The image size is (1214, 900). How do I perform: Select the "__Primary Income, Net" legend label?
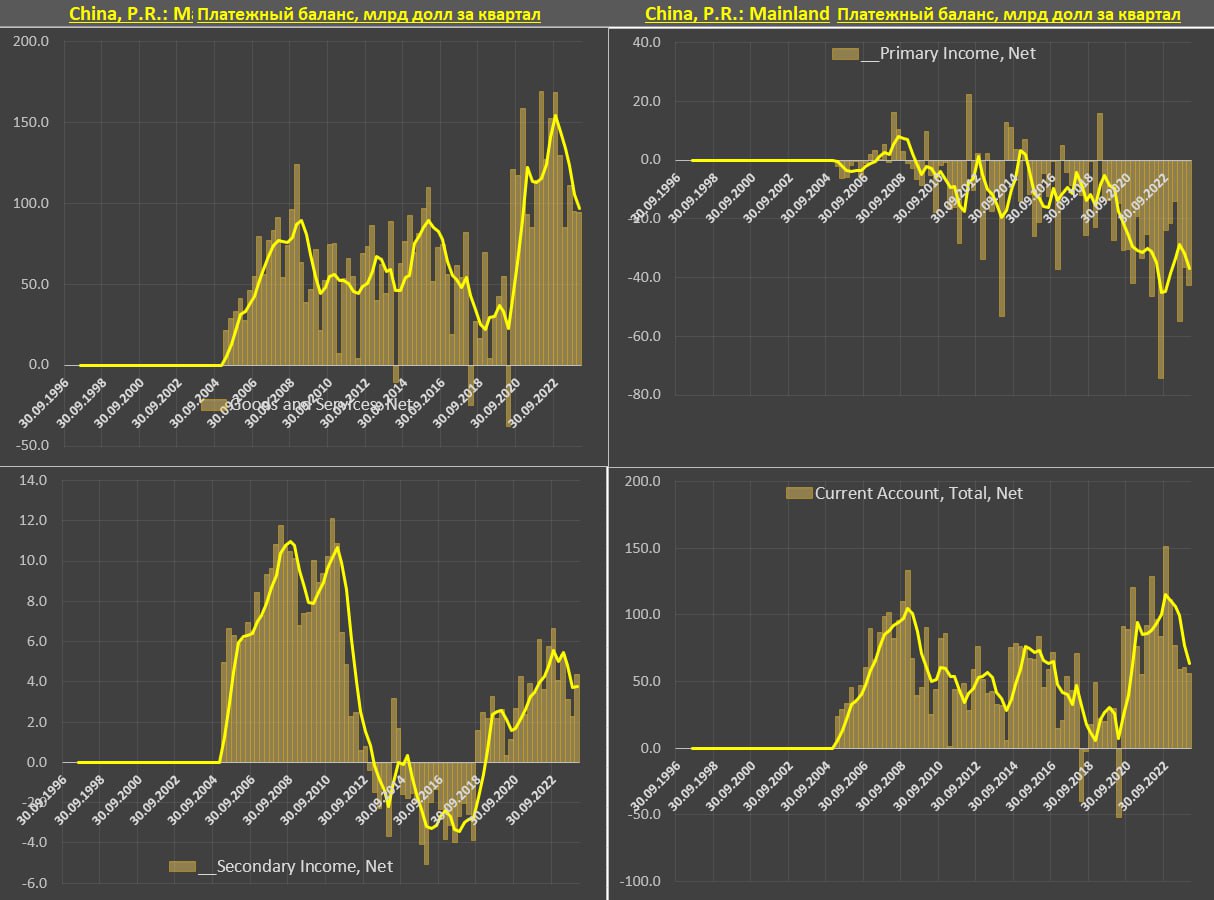[x=948, y=54]
